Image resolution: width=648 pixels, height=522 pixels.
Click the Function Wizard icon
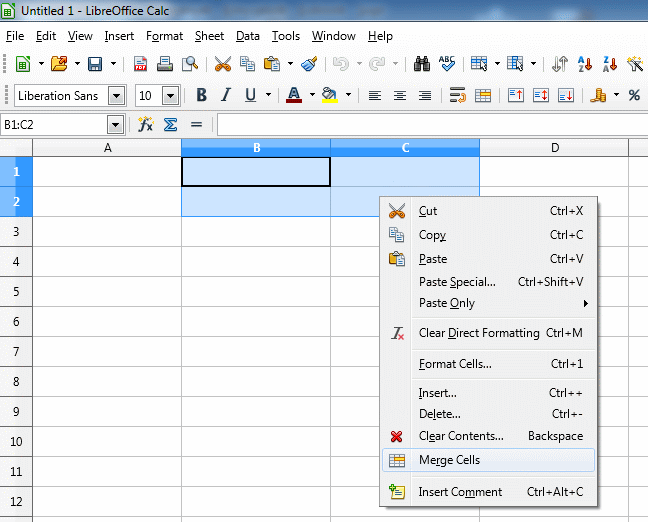tap(146, 125)
